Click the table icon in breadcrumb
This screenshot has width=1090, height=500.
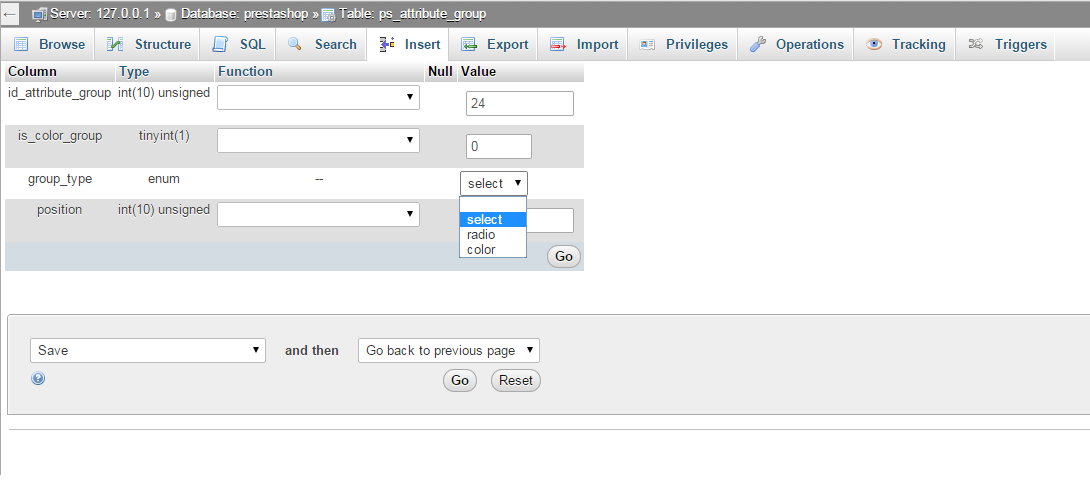328,15
